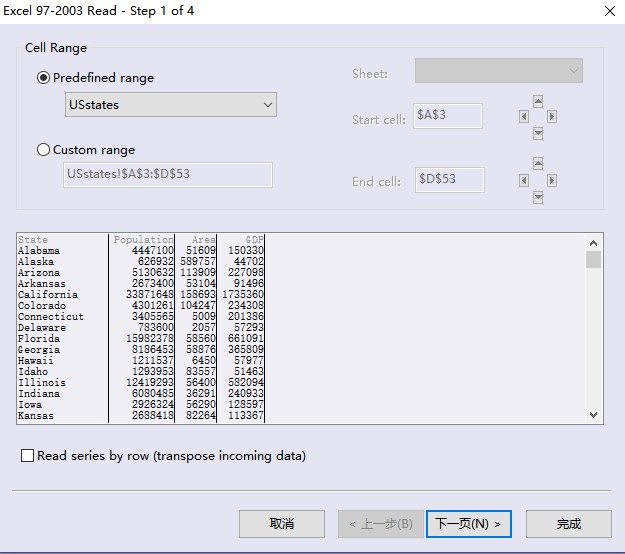Click the 取消 cancel button
625x554 pixels.
point(282,524)
